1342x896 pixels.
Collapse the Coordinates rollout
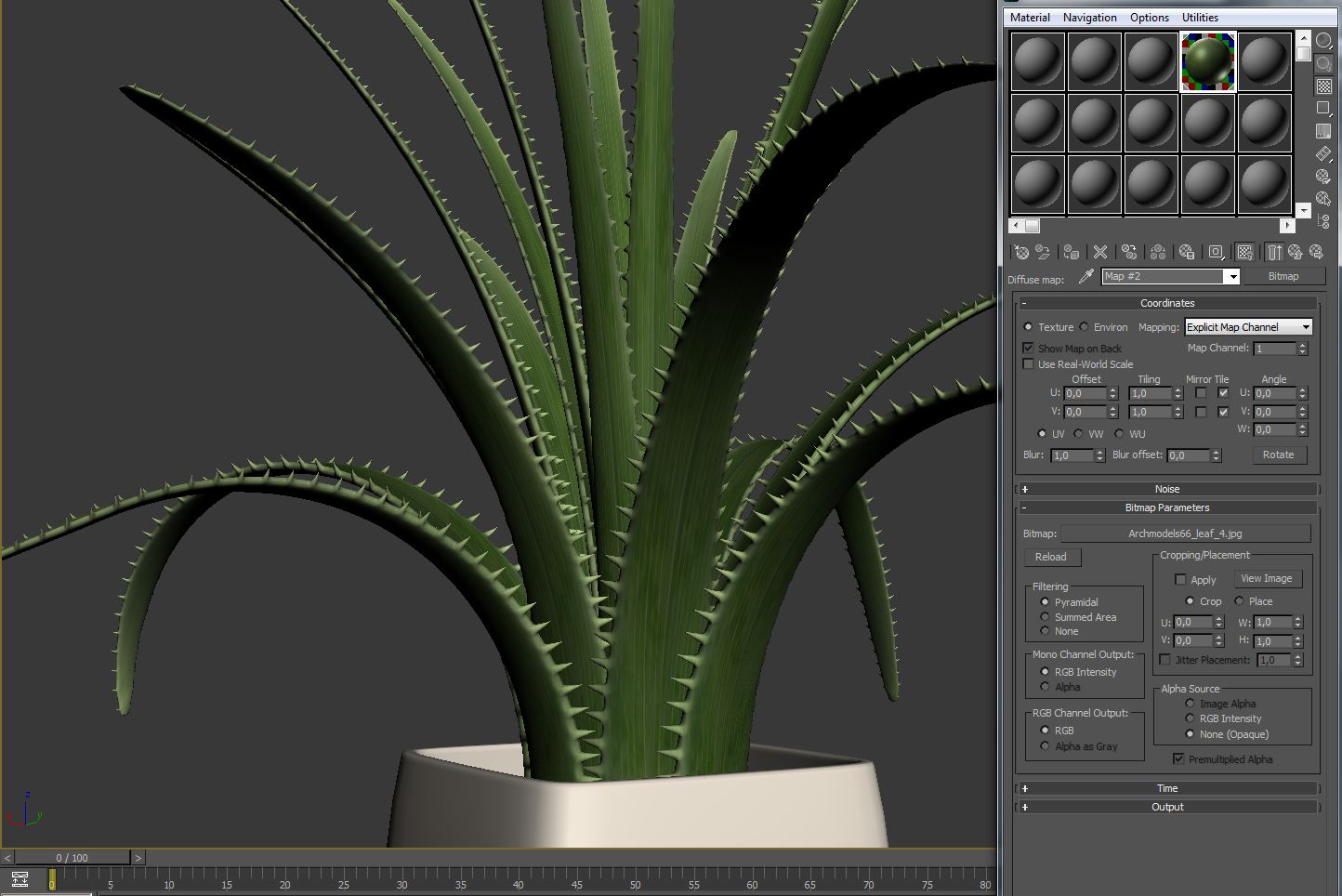1167,303
